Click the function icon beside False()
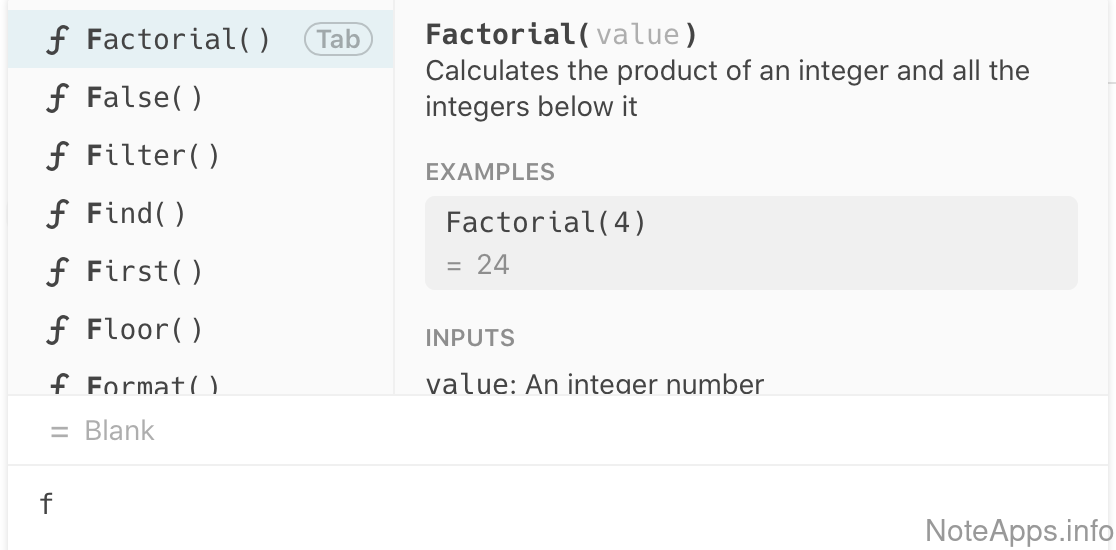The height and width of the screenshot is (550, 1116). [x=58, y=99]
